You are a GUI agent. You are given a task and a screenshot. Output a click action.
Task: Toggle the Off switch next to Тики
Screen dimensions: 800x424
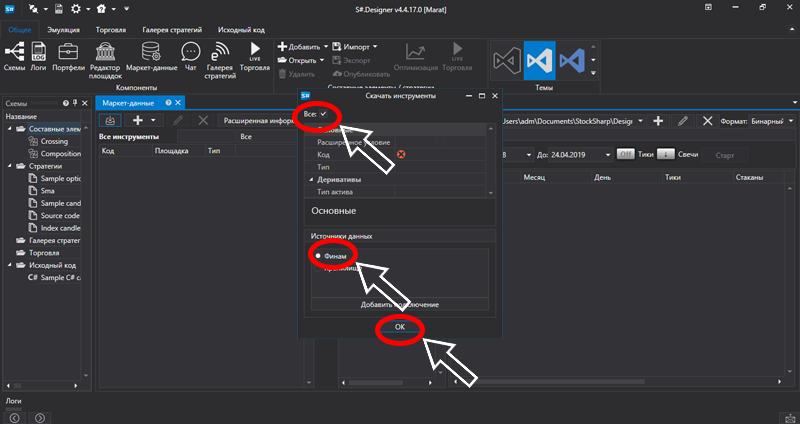click(x=625, y=155)
